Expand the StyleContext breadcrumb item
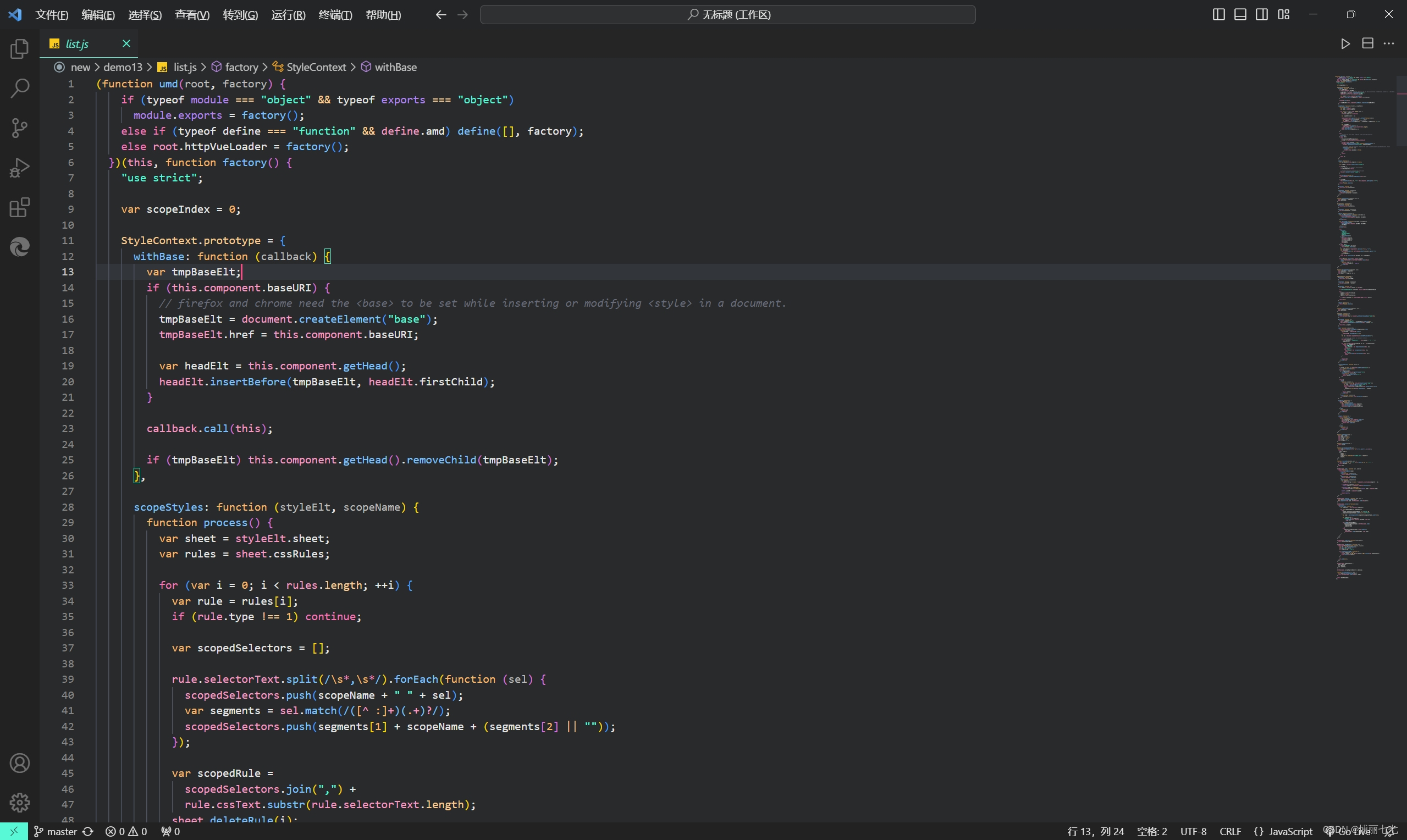This screenshot has width=1407, height=840. point(316,68)
